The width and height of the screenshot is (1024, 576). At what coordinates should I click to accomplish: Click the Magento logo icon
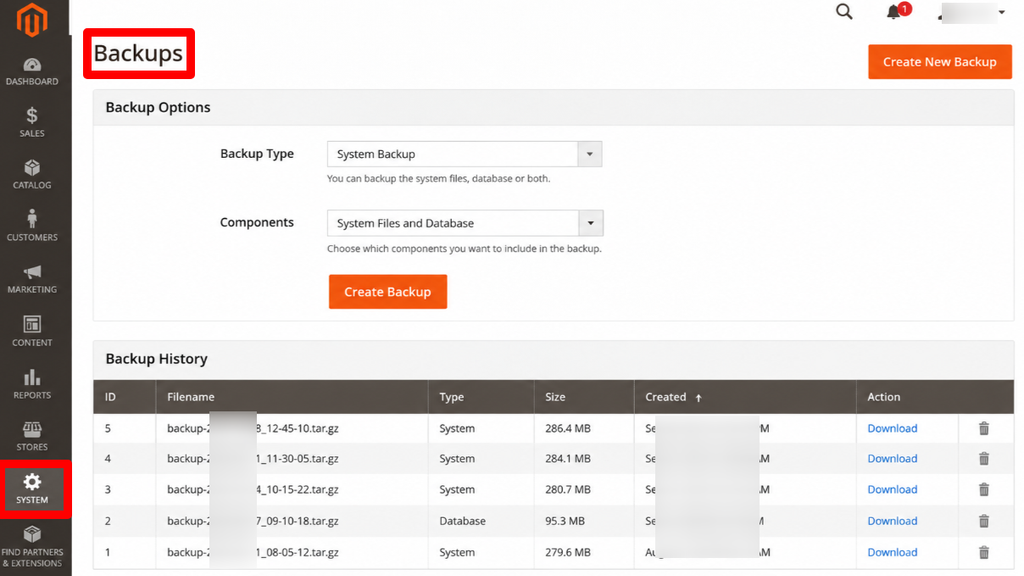tap(32, 19)
